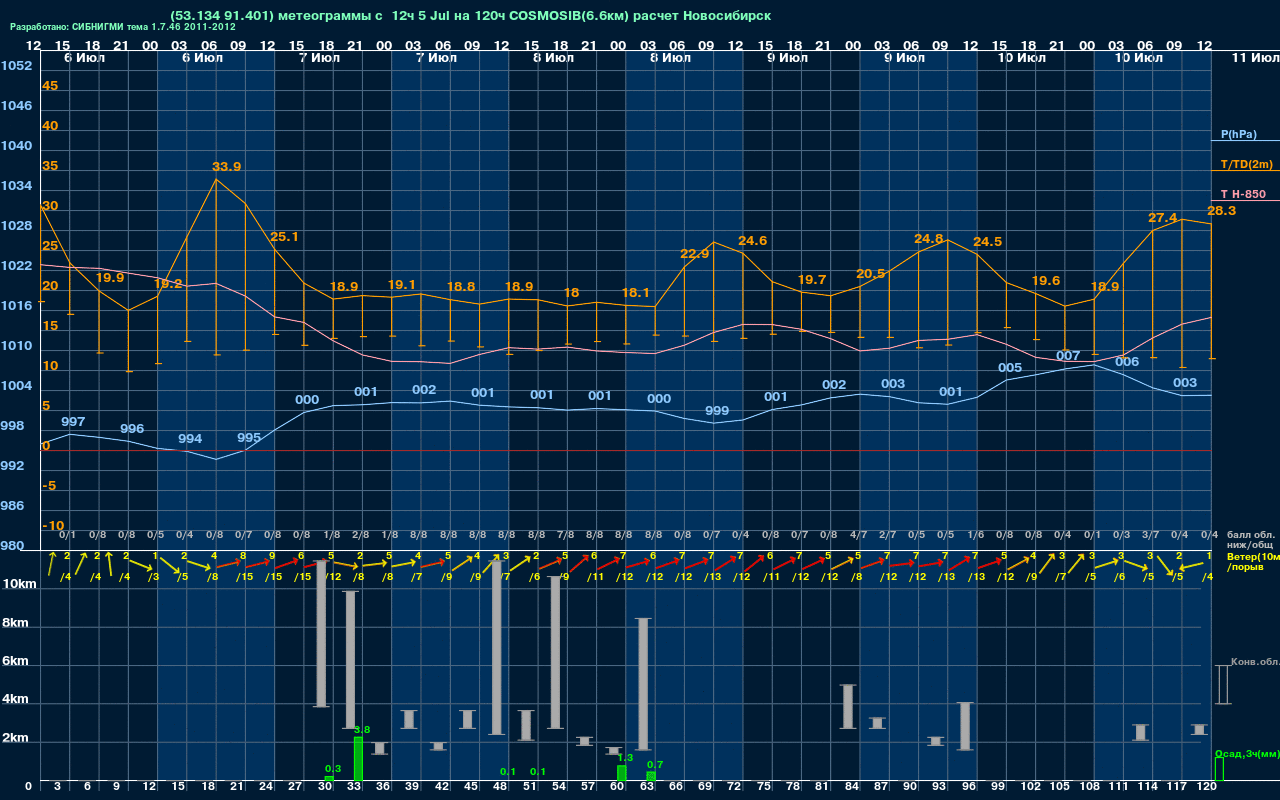This screenshot has width=1280, height=800.
Task: Click the 994 pressure value on curve
Action: [190, 438]
